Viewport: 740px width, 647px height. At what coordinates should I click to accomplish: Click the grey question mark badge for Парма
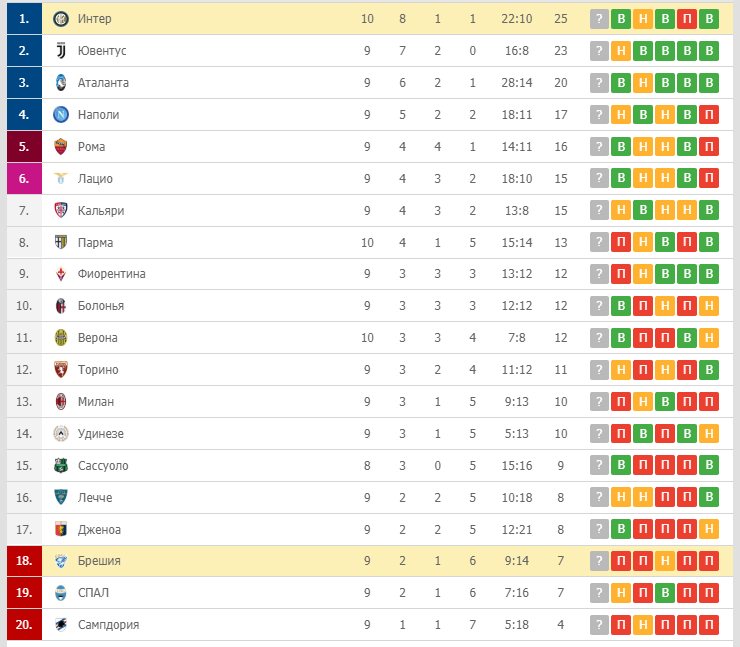599,243
